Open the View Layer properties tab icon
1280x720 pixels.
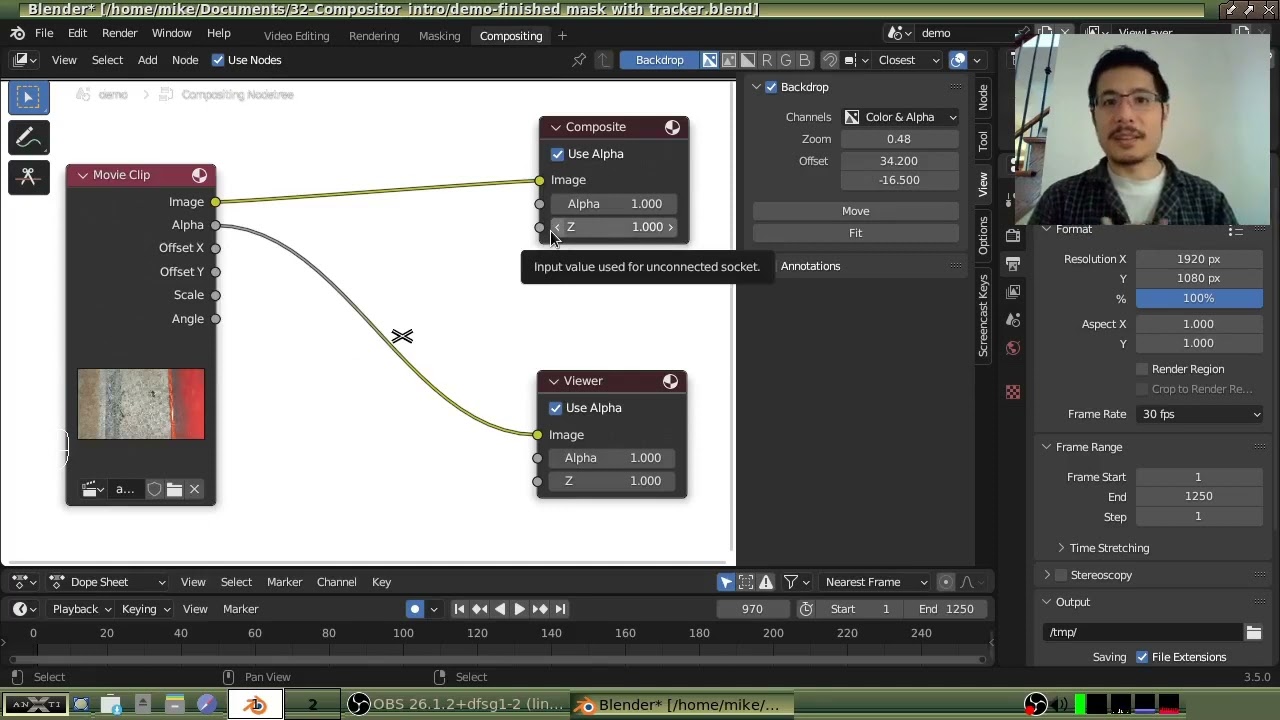(x=1013, y=292)
